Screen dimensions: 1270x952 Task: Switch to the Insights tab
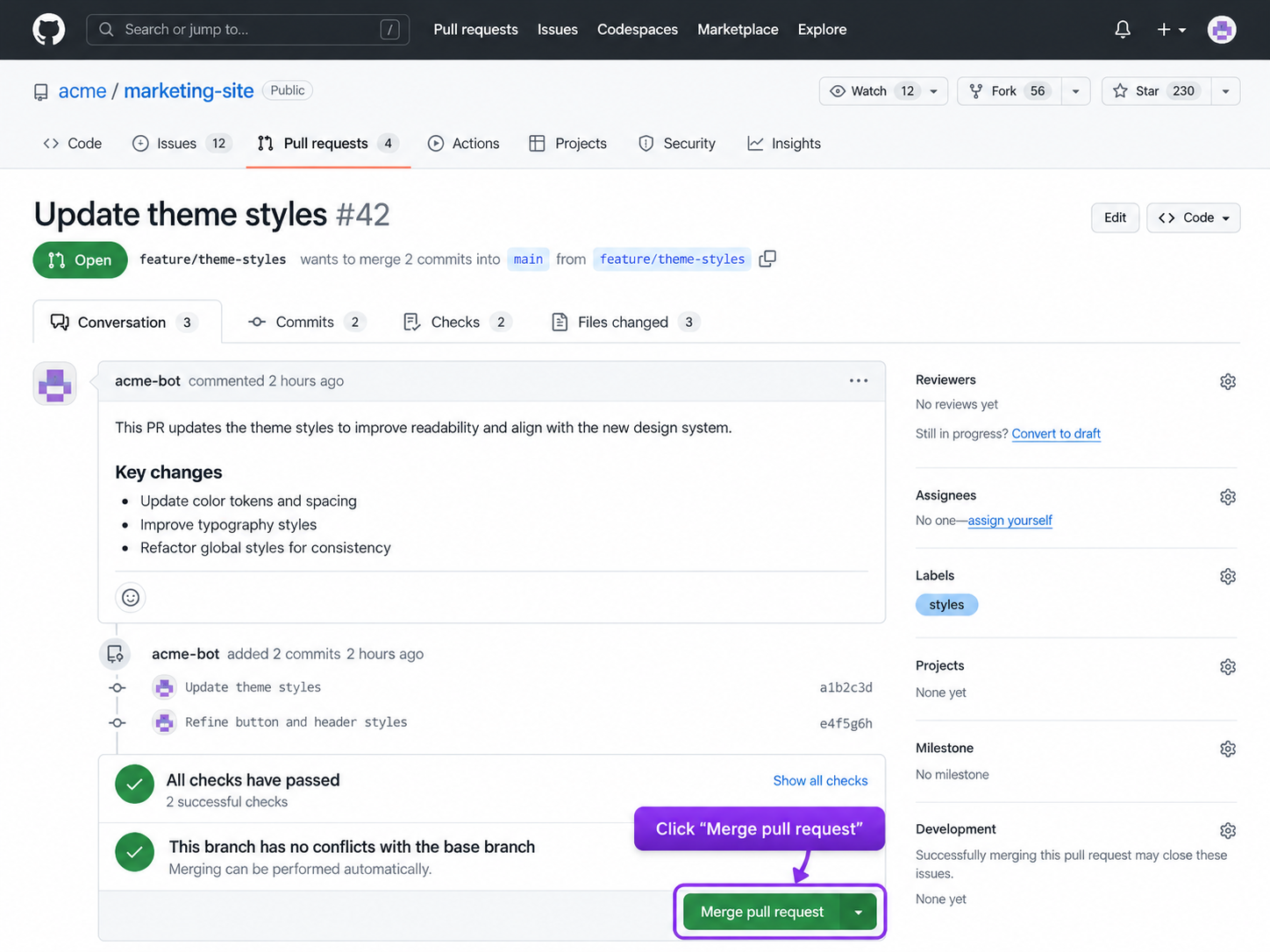784,144
